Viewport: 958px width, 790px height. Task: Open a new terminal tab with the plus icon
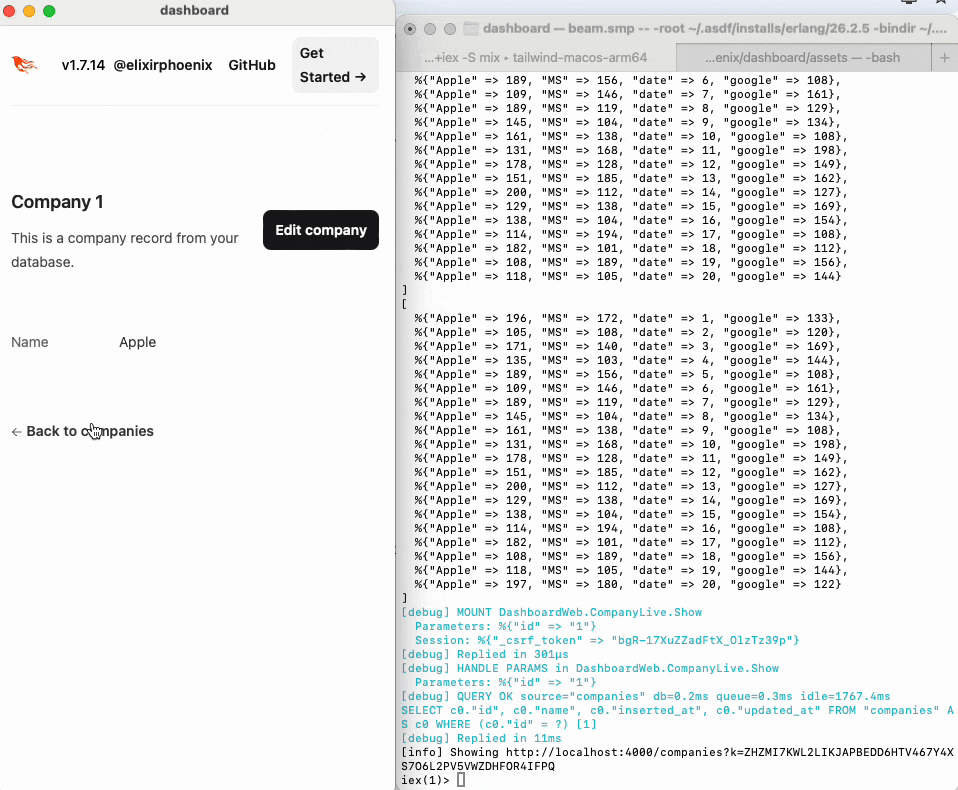tap(944, 57)
